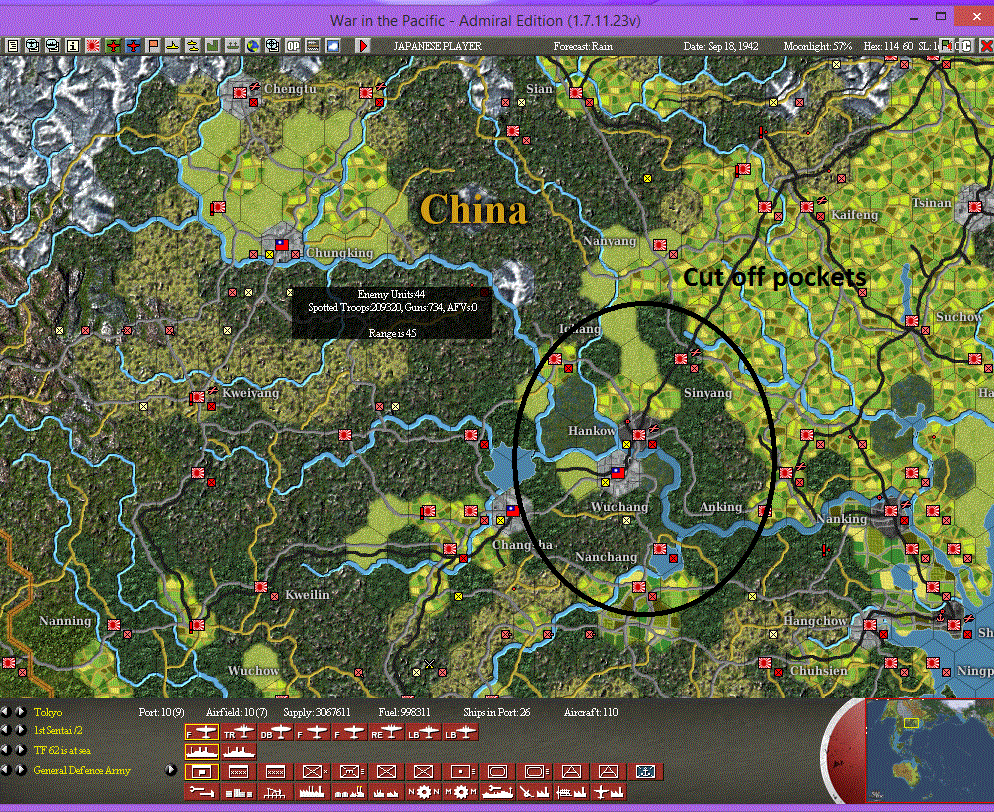Select the highlighted warship task force icon
The image size is (994, 812).
point(202,752)
